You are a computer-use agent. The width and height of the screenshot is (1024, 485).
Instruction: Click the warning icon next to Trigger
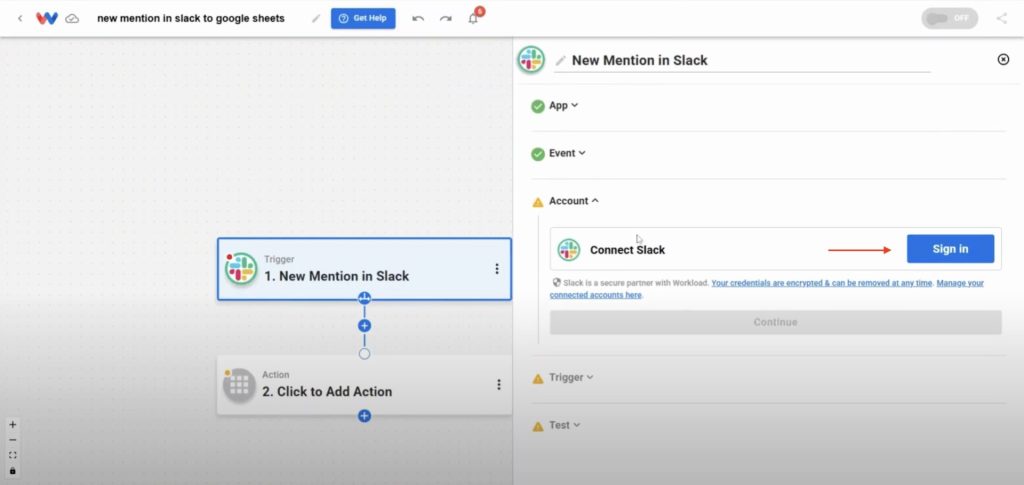coord(538,378)
